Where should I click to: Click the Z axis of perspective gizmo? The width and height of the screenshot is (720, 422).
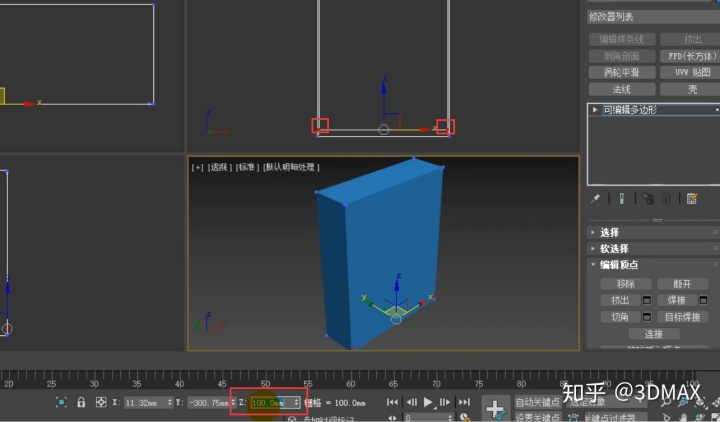397,287
